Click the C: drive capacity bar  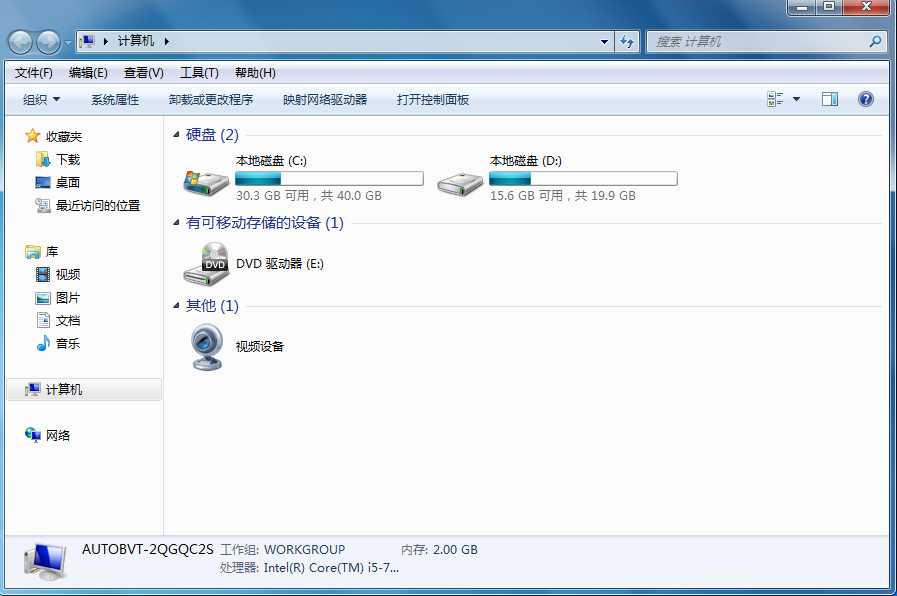(329, 179)
